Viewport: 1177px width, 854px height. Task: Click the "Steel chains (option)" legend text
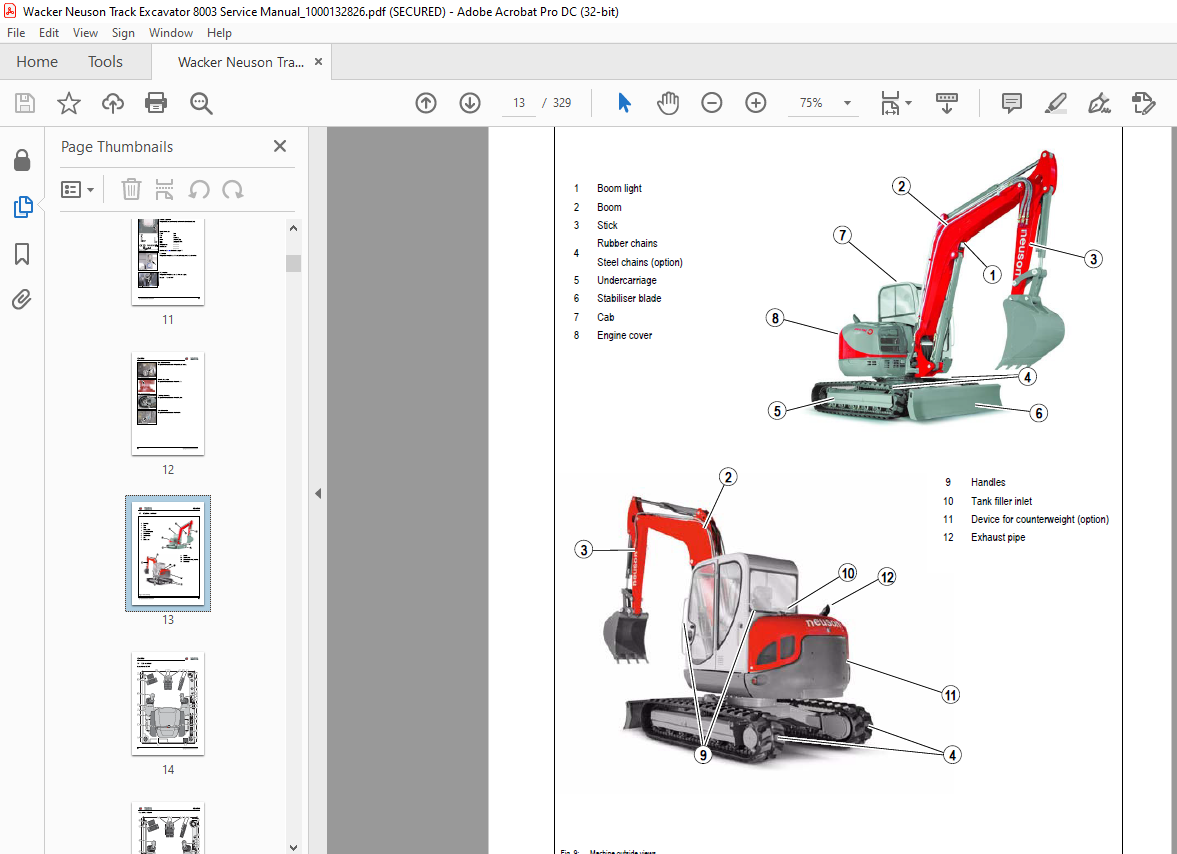point(640,263)
